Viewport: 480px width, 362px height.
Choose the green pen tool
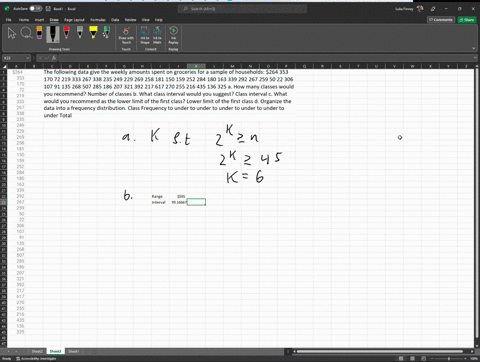(x=106, y=33)
